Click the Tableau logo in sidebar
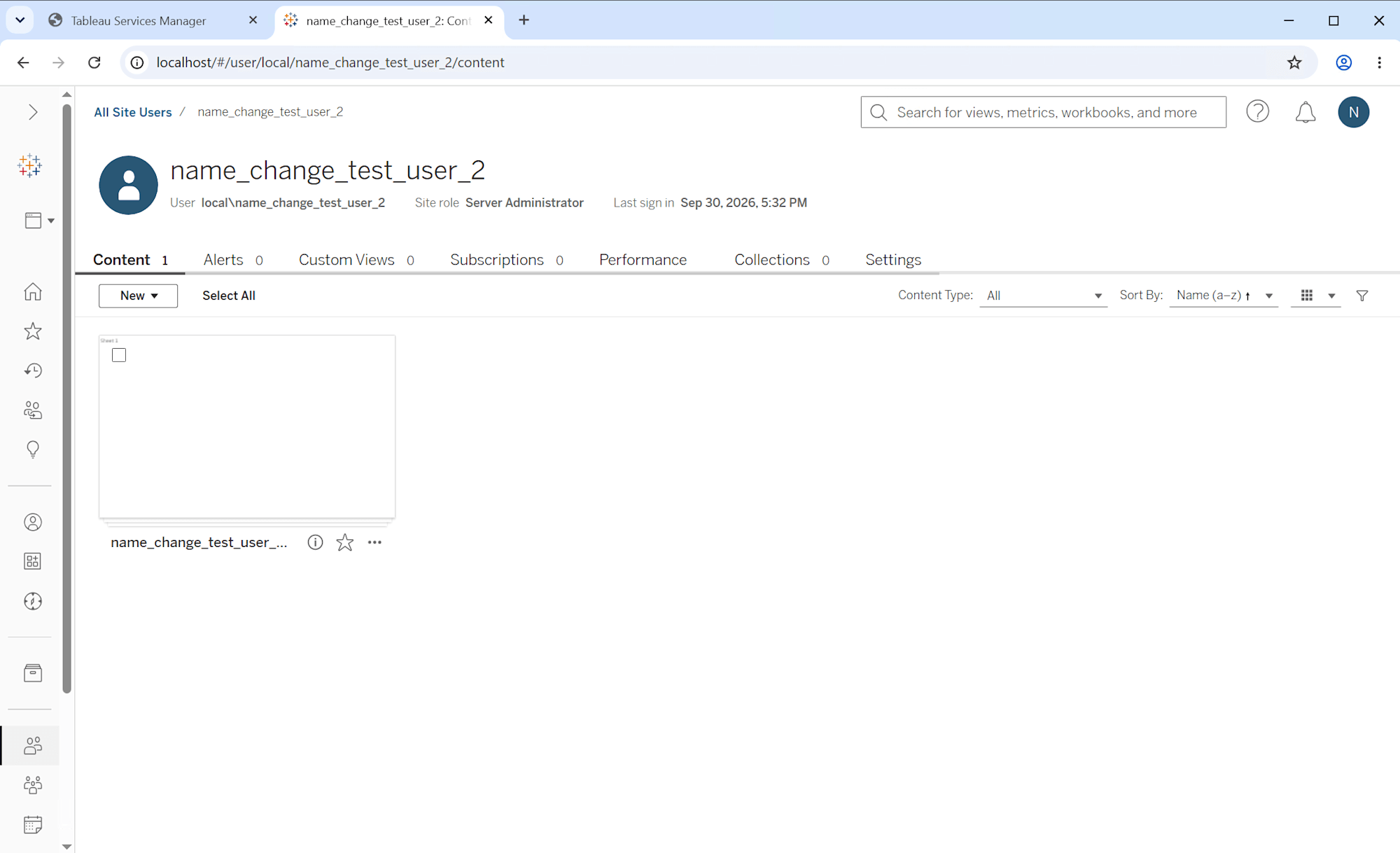The image size is (1400, 853). click(x=30, y=165)
